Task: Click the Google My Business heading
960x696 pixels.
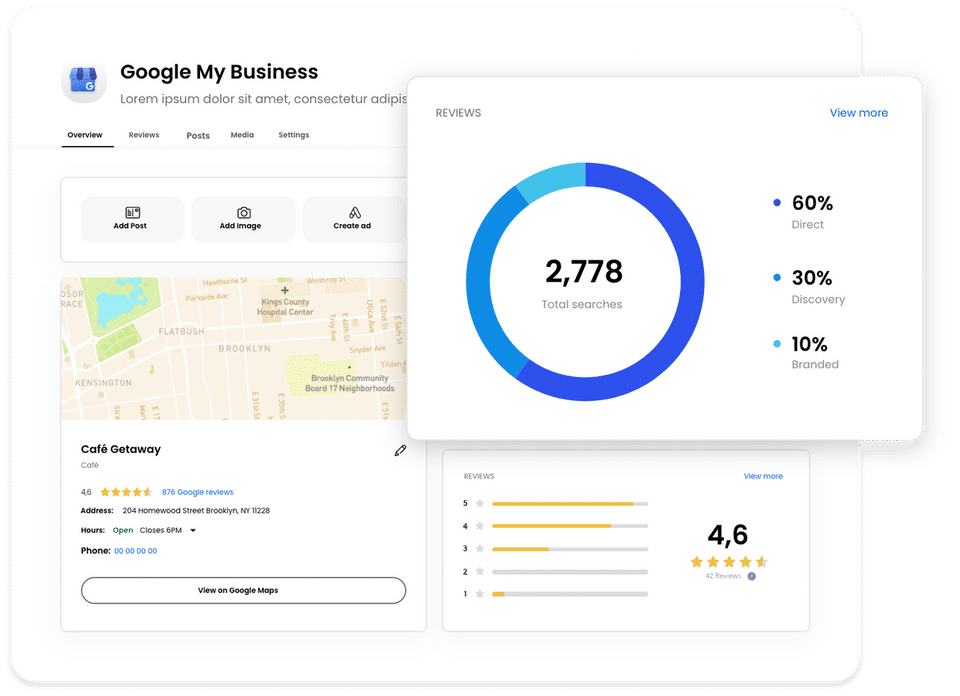Action: [219, 72]
